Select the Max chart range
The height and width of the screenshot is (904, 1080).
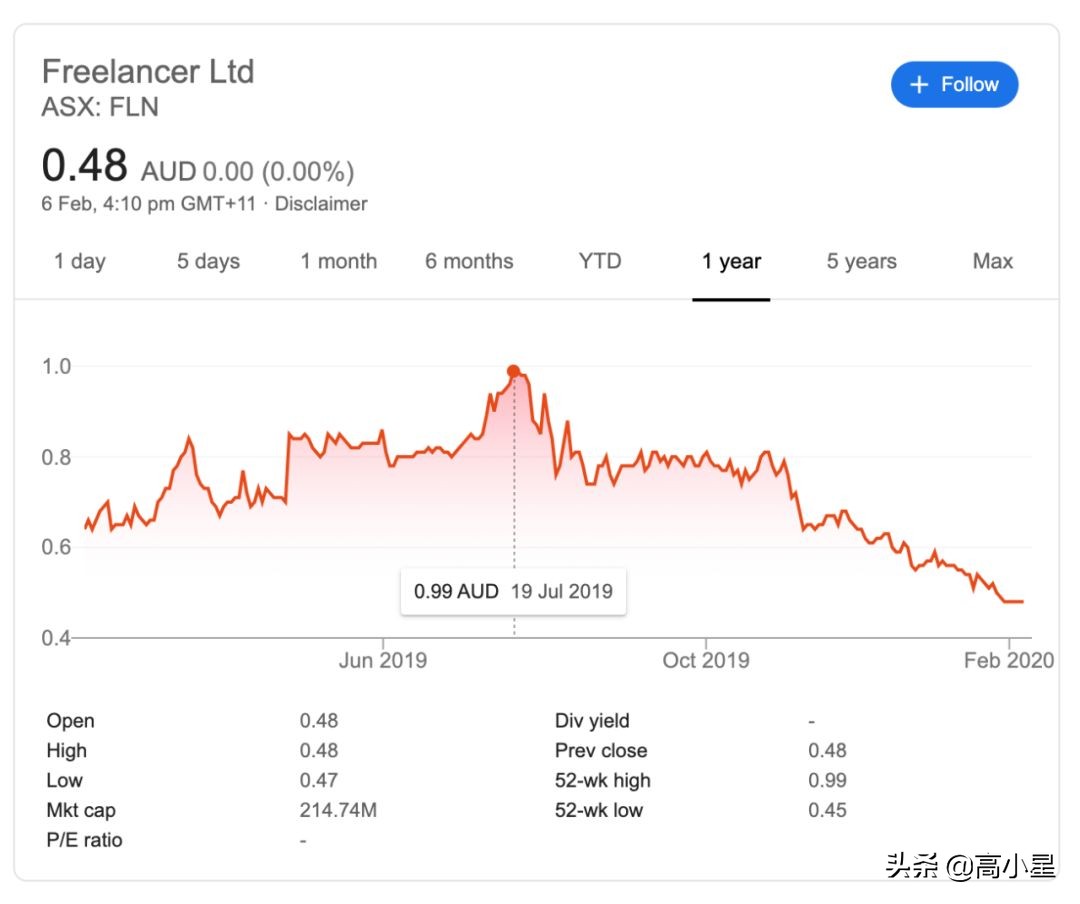pos(991,261)
